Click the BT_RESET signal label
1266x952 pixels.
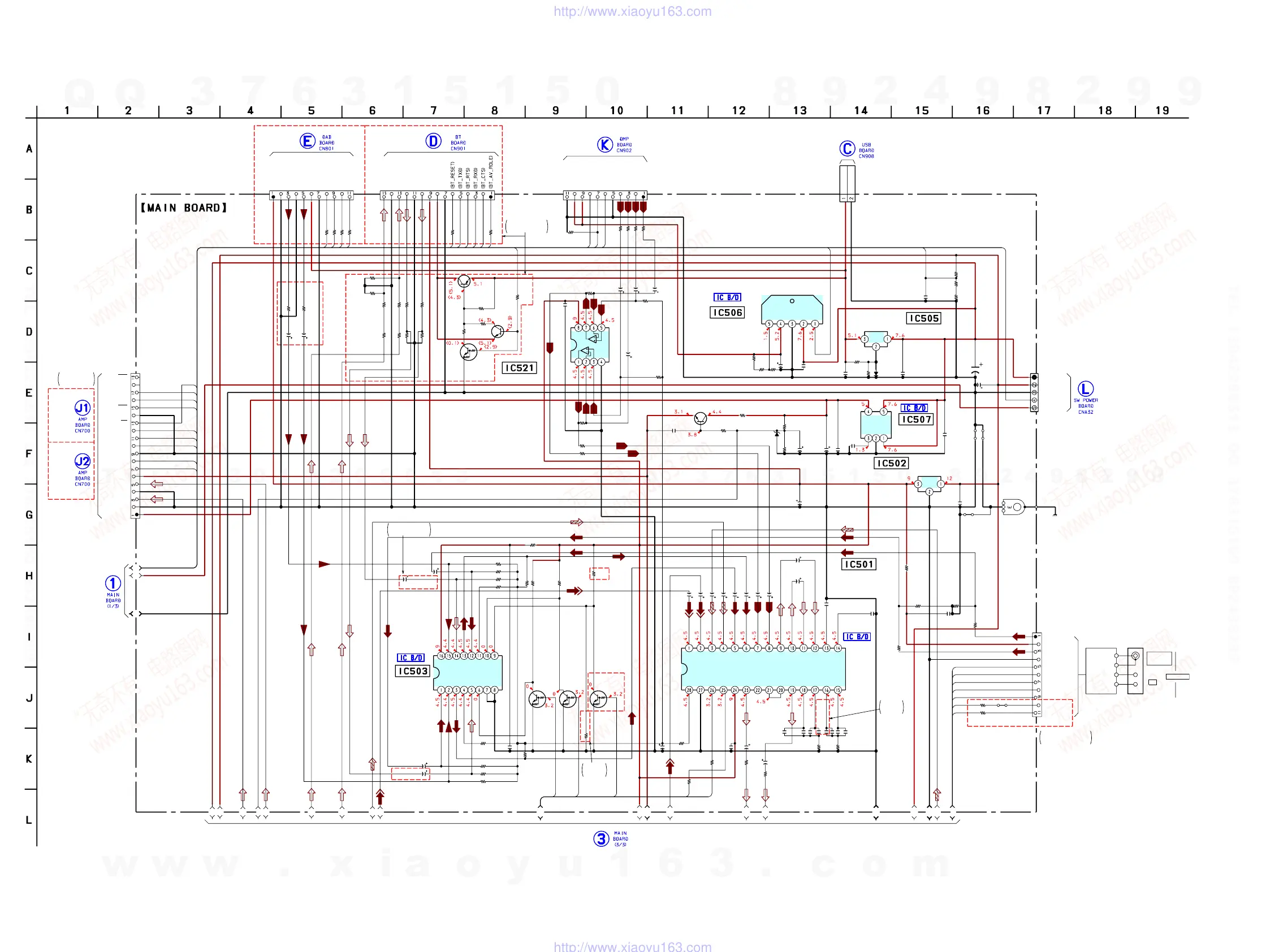point(452,175)
